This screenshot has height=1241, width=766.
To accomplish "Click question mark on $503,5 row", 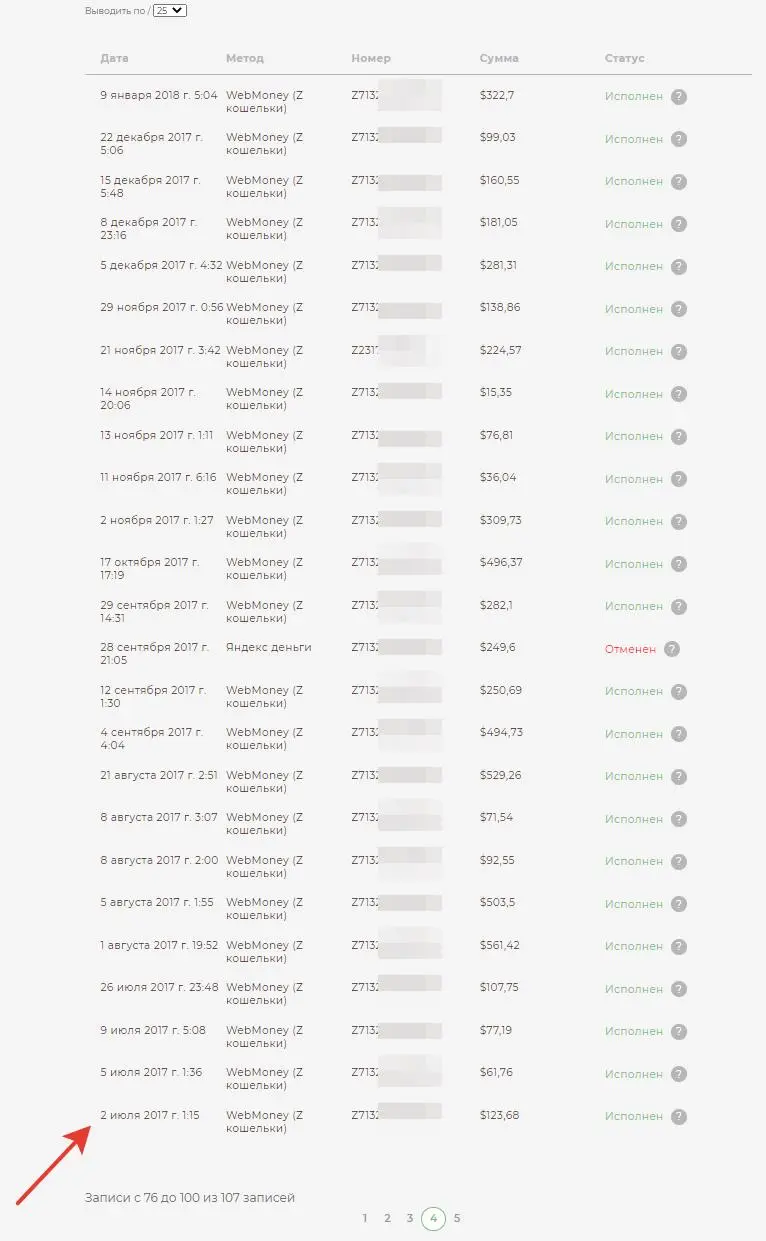I will pyautogui.click(x=679, y=904).
